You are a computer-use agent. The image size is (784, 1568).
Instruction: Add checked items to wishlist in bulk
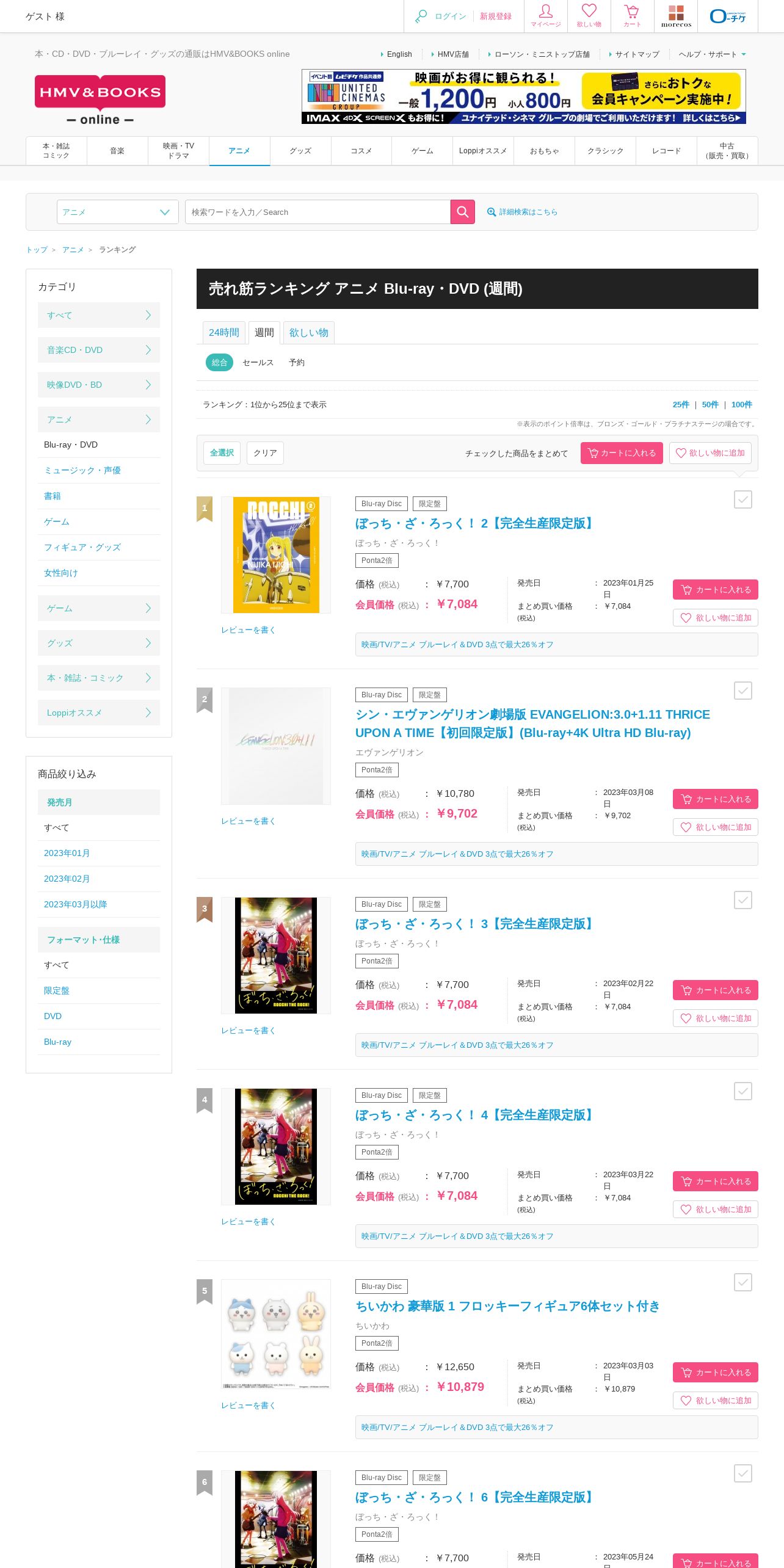click(x=711, y=453)
